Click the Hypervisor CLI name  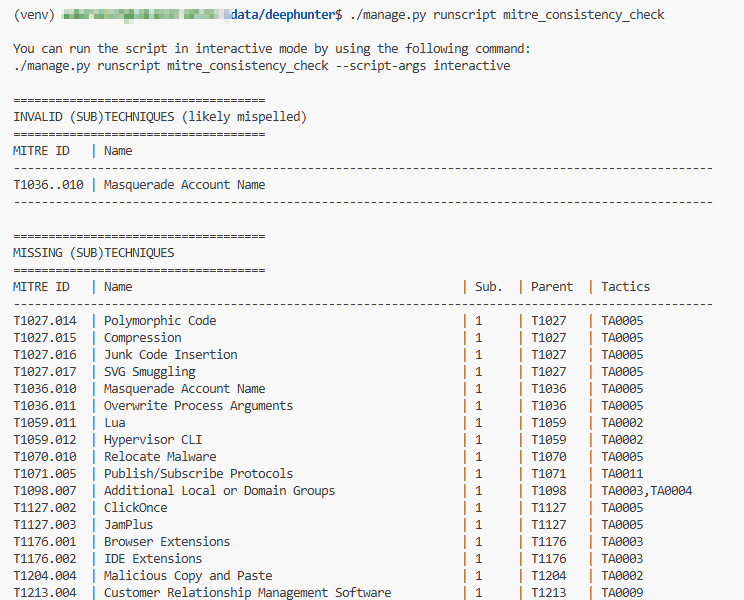click(x=153, y=440)
